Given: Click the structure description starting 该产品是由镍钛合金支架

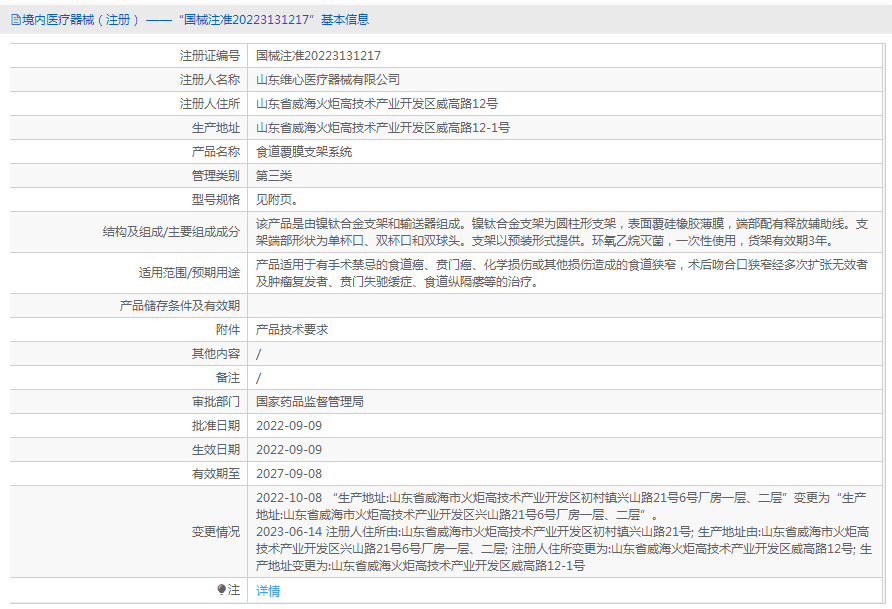Looking at the screenshot, I should point(562,232).
